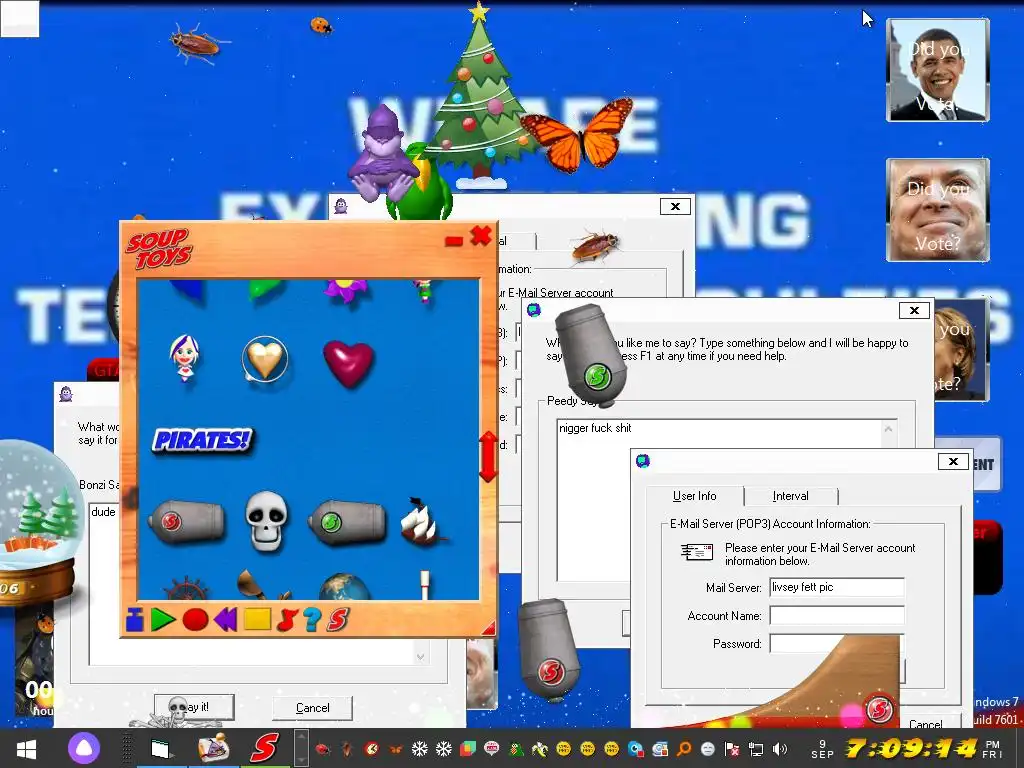Choose the dark red heart toy
This screenshot has height=768, width=1024.
pos(348,362)
